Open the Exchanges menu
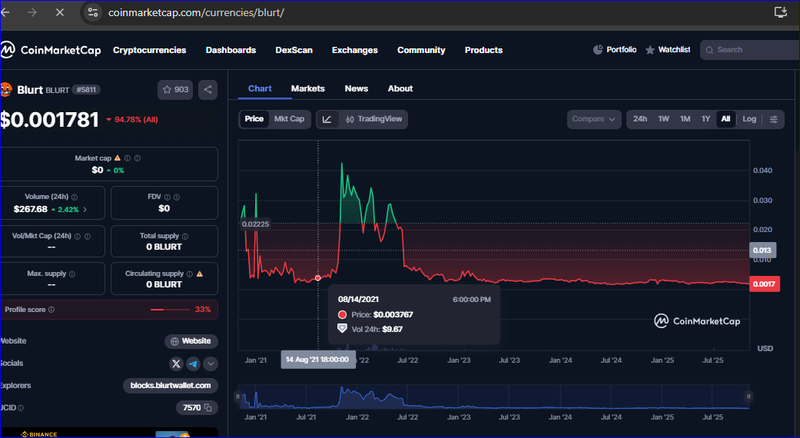 click(x=355, y=50)
